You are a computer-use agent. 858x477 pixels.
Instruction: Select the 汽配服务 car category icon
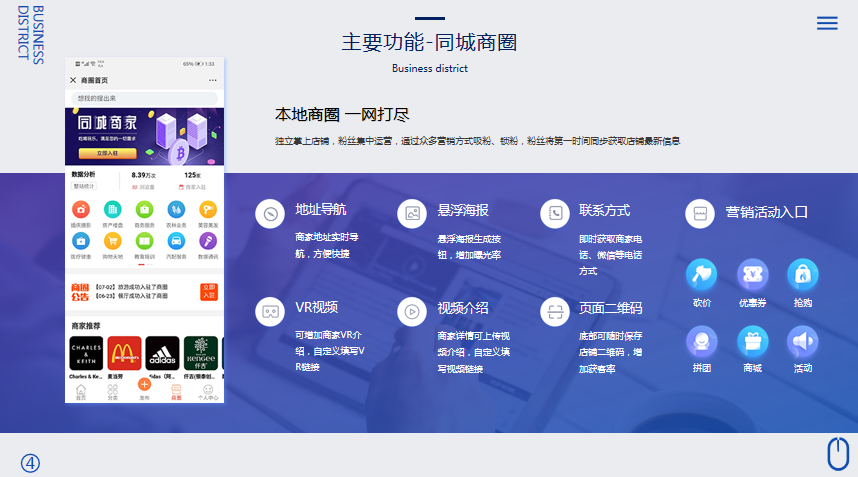[x=176, y=241]
